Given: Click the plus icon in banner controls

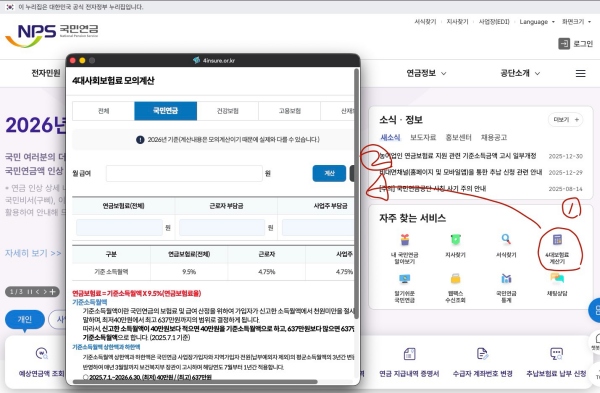Looking at the screenshot, I should pos(52,292).
